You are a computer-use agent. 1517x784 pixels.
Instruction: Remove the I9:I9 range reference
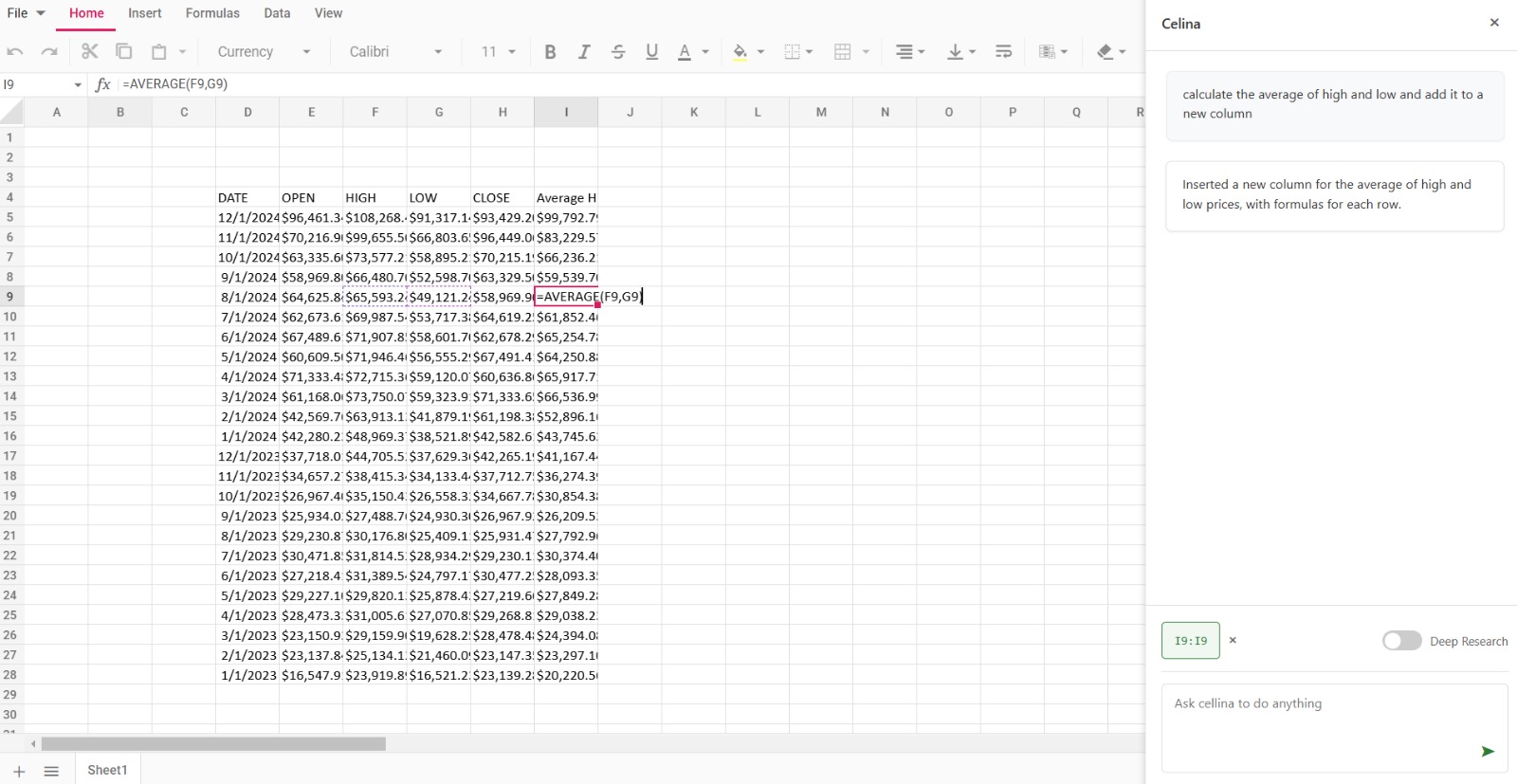point(1233,640)
